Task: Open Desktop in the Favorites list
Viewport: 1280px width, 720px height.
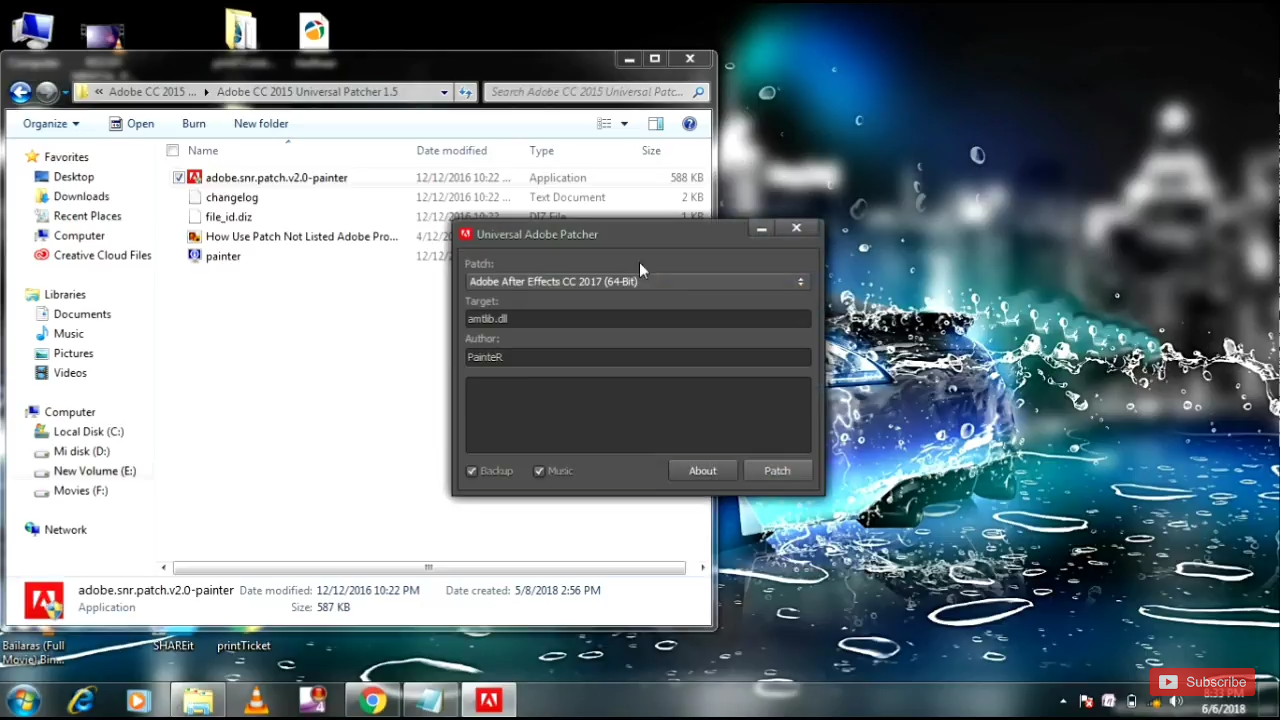Action: click(74, 177)
